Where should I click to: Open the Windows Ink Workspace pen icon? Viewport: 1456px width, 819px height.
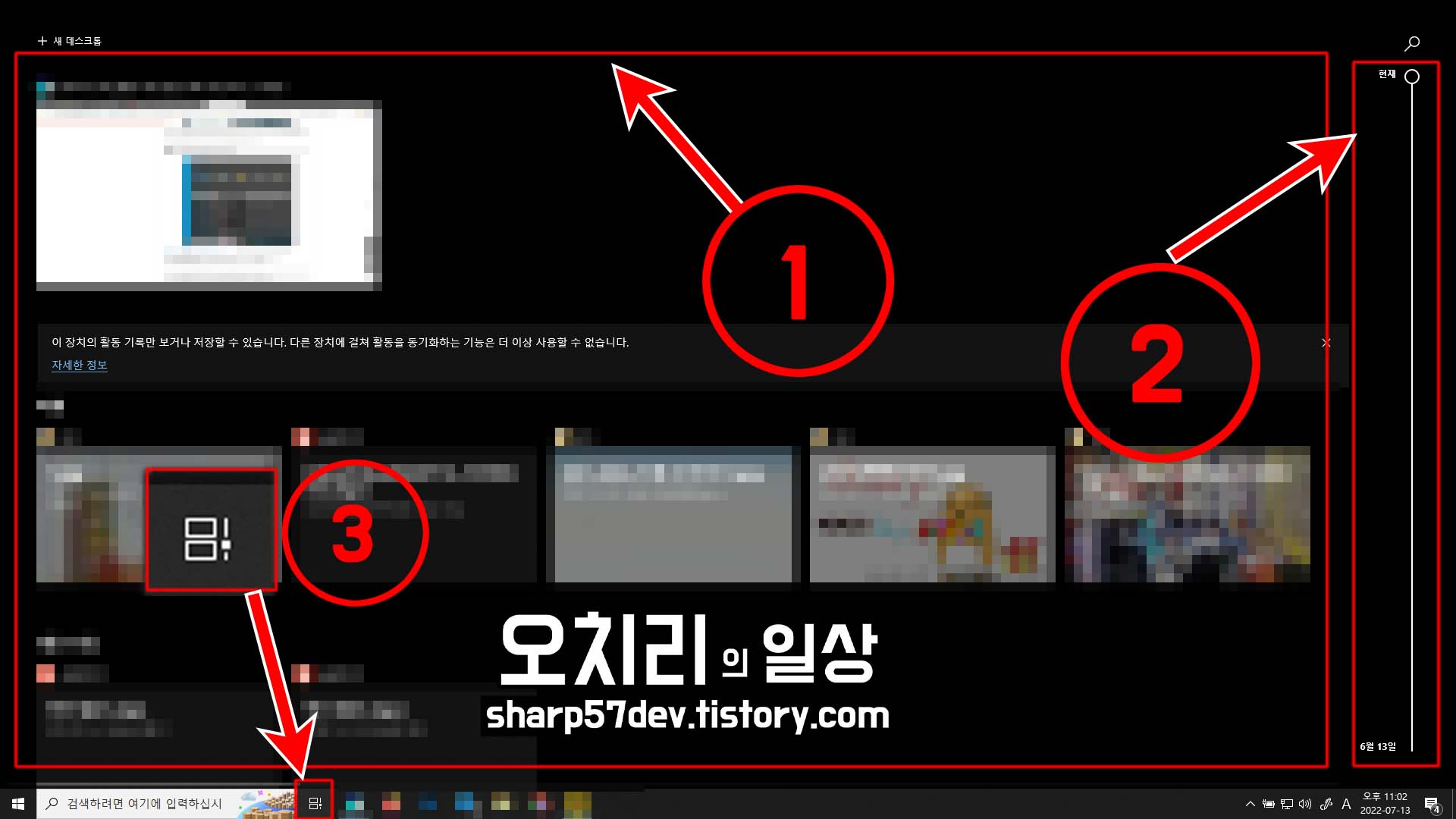tap(1326, 804)
